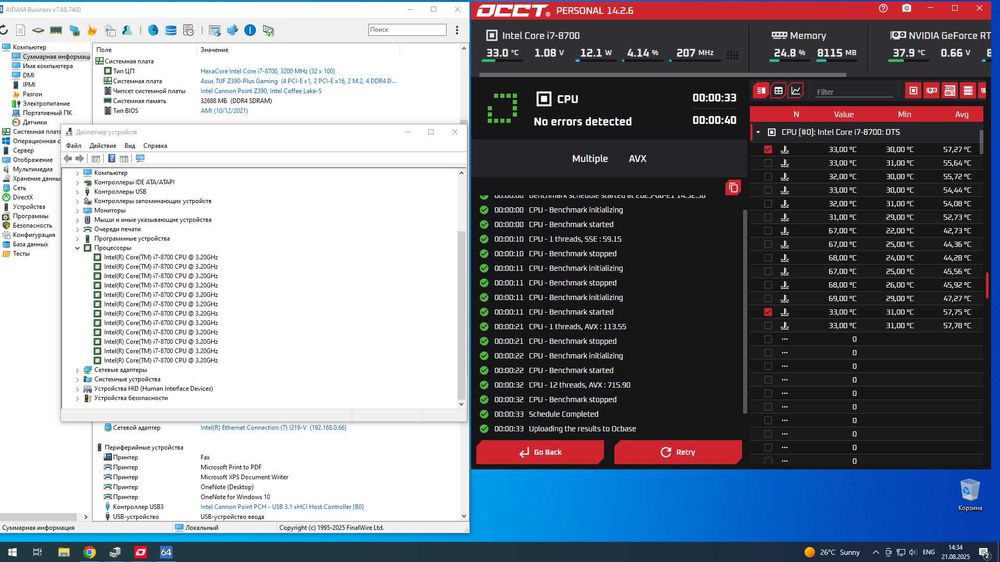Image resolution: width=1000 pixels, height=562 pixels.
Task: Click OCCT storage sensor filter icon
Action: 967,91
